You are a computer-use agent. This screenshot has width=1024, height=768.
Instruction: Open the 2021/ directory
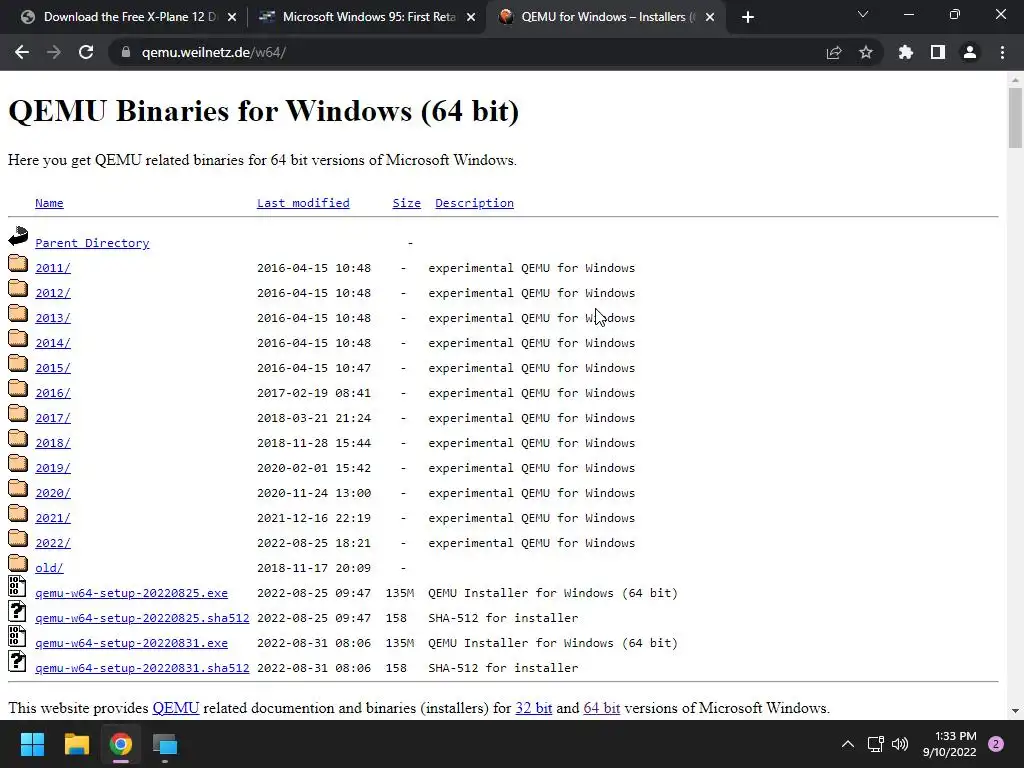click(53, 518)
